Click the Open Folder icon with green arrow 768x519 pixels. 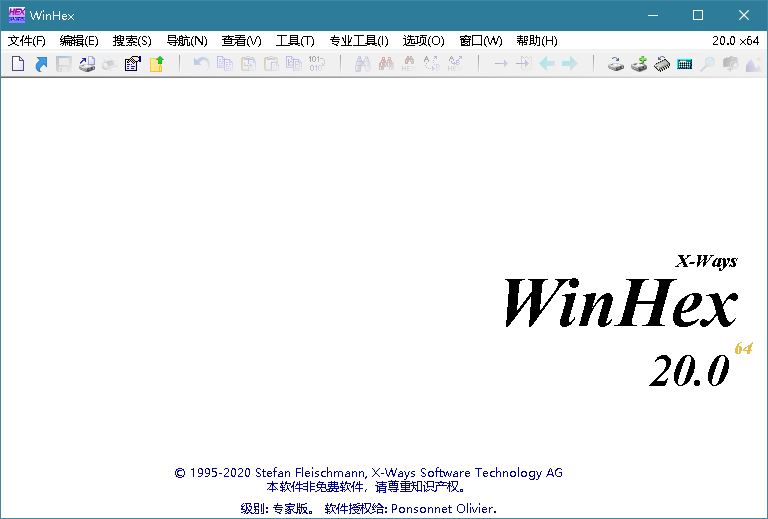[x=156, y=64]
